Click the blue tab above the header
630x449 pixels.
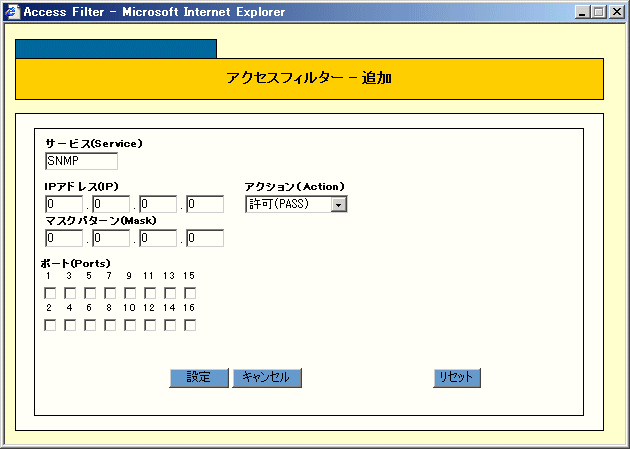(116, 49)
